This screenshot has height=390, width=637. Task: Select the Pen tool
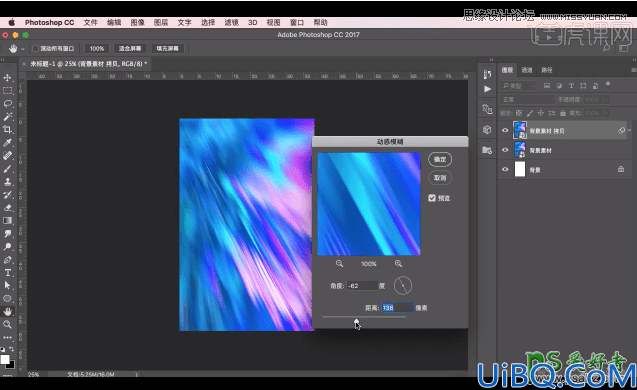(7, 260)
